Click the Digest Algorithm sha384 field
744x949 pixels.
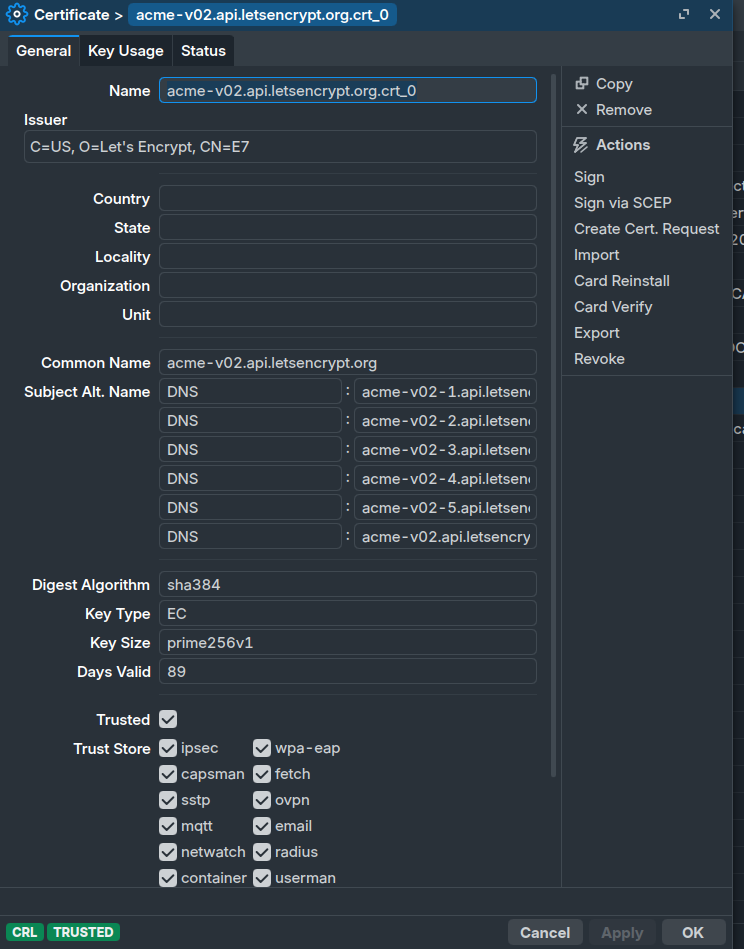point(347,585)
